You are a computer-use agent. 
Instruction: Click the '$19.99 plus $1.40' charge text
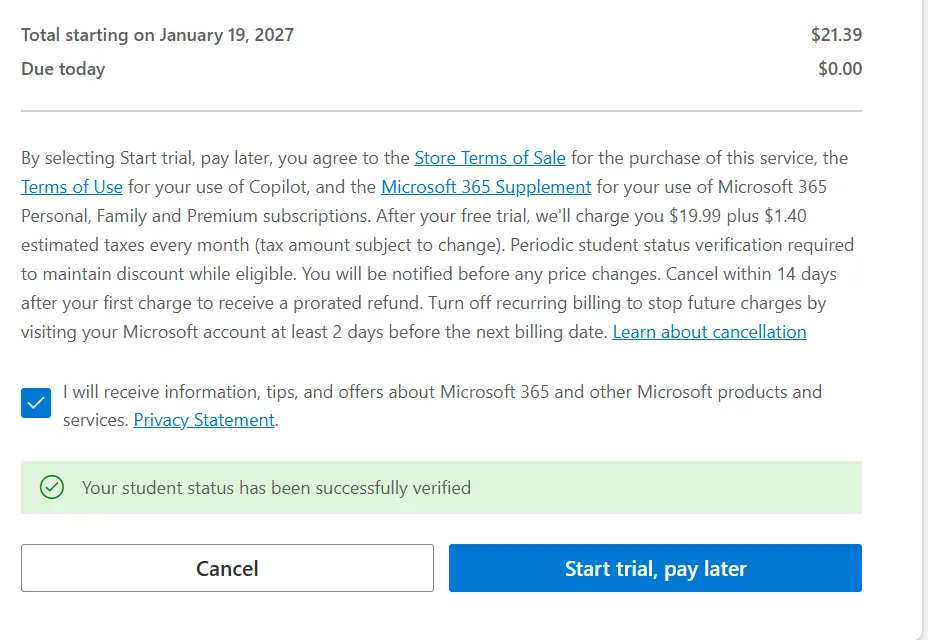pyautogui.click(x=737, y=216)
